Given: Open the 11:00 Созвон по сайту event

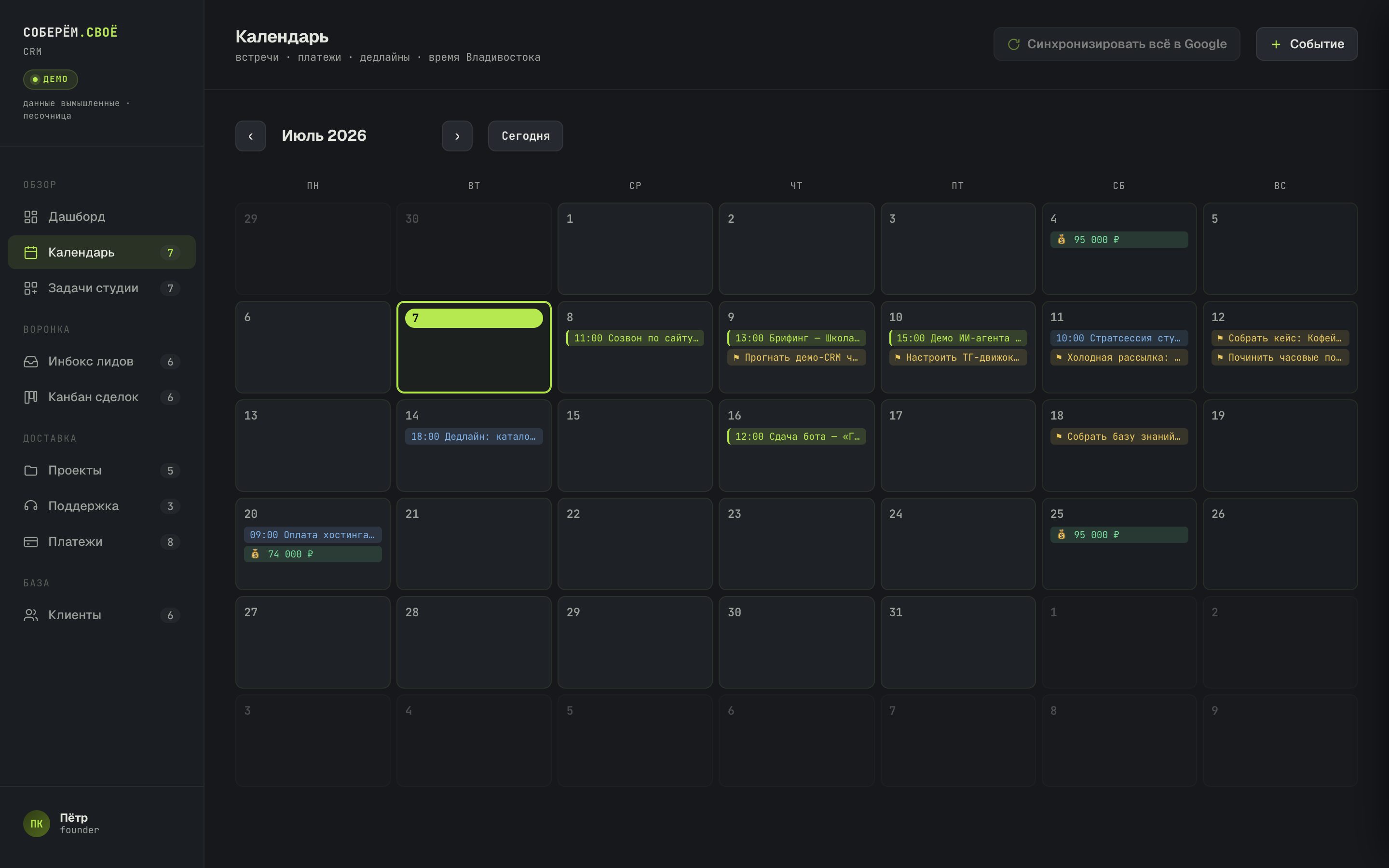Looking at the screenshot, I should coord(635,338).
